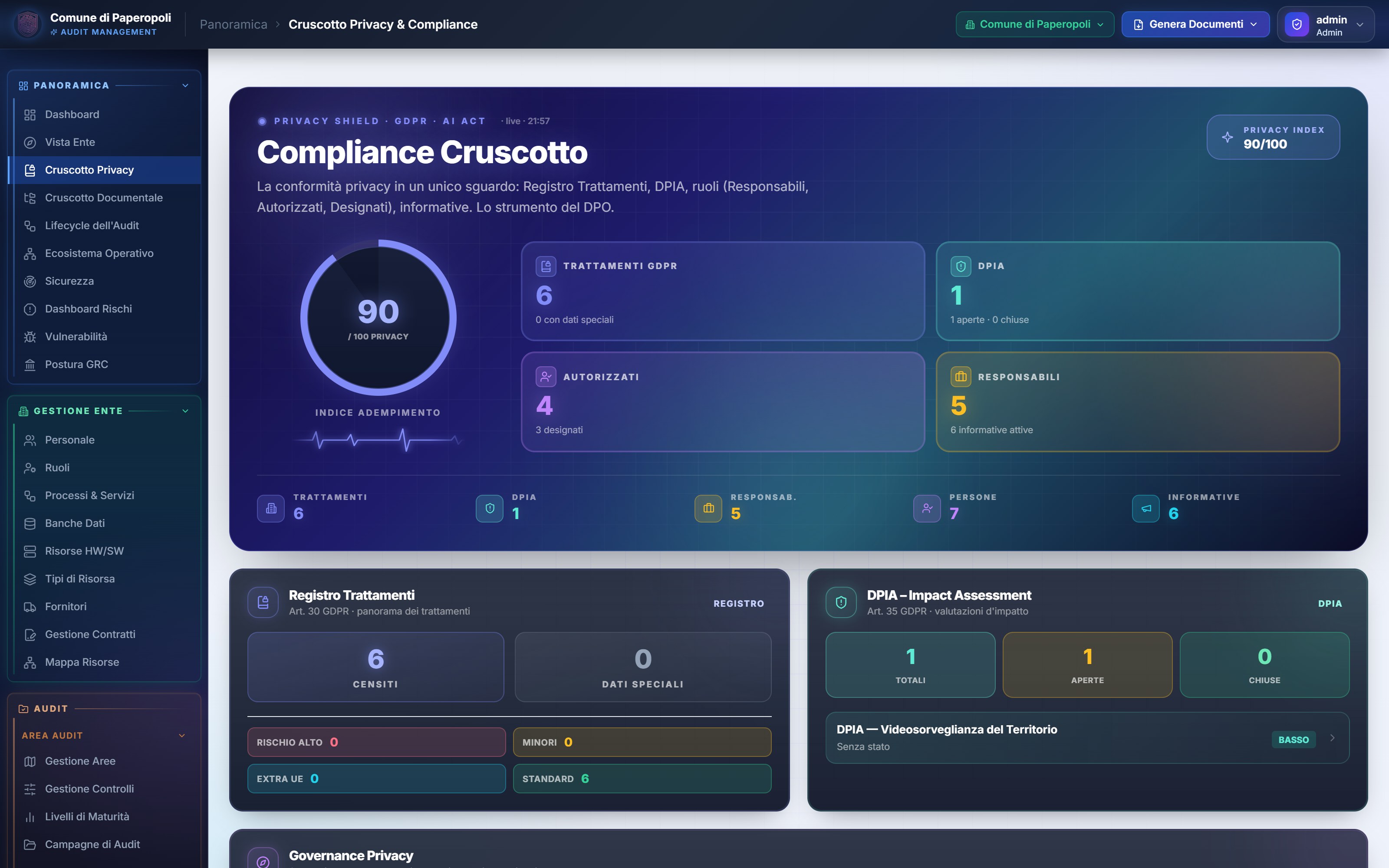Collapse the Area Audit subsection

pos(182,736)
